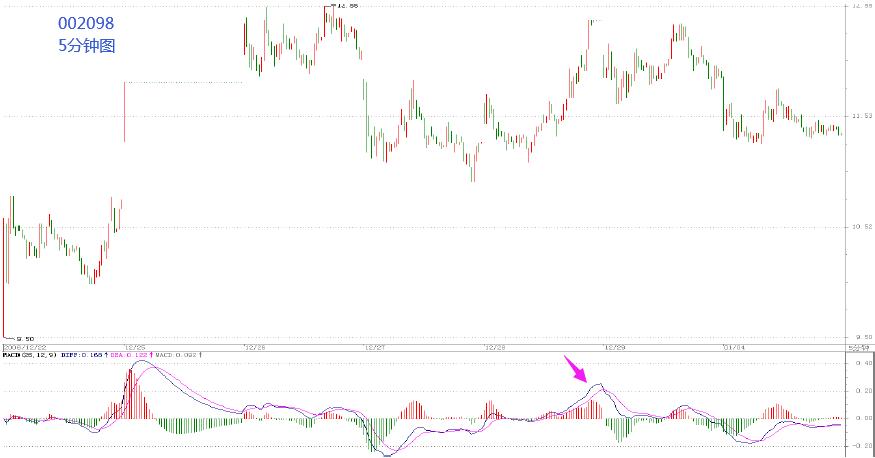Select the 12/29 date marker on time axis

click(x=616, y=347)
